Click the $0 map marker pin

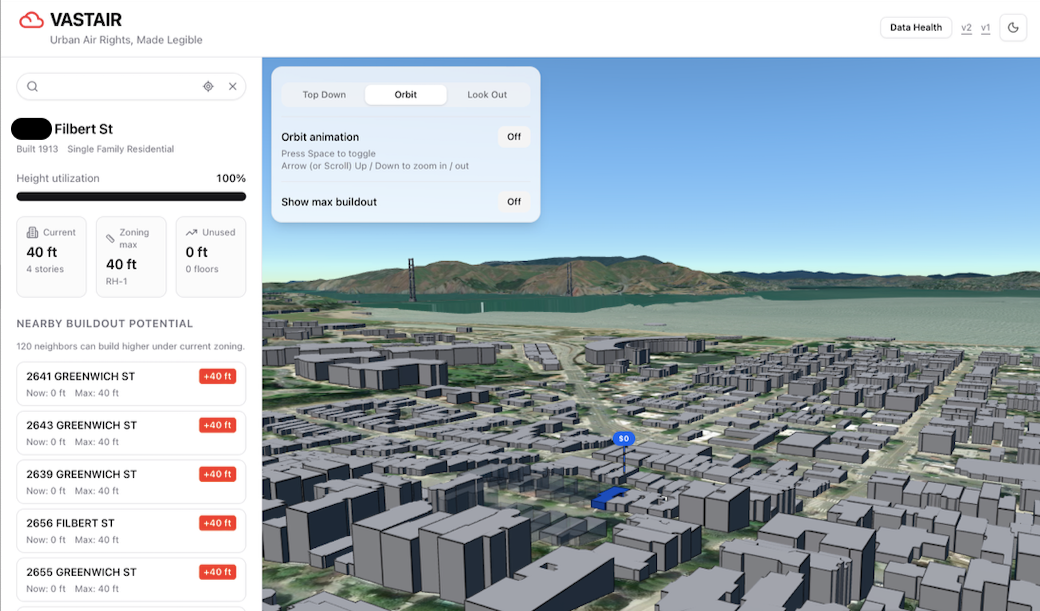point(623,439)
